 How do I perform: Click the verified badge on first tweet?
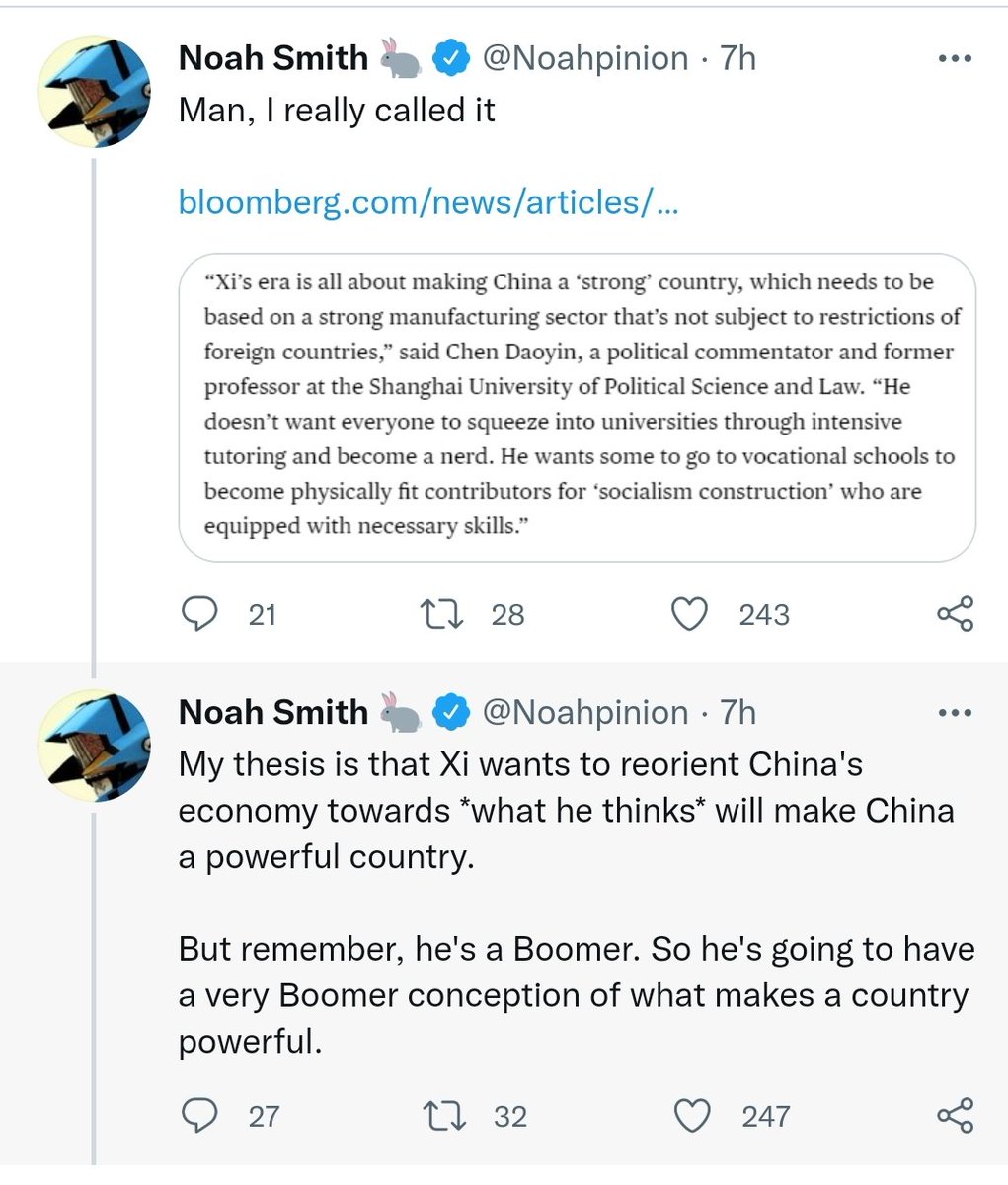coord(452,59)
